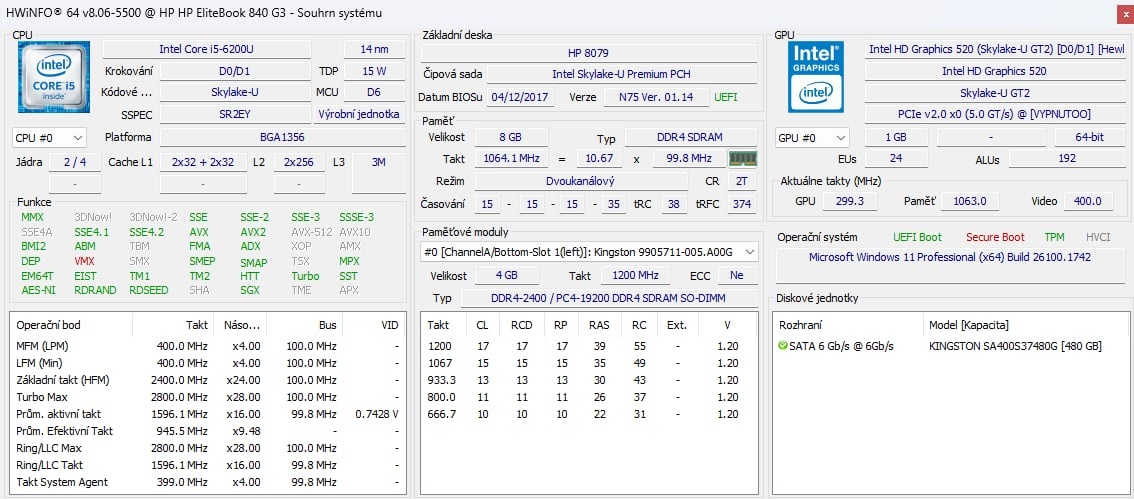
Task: Click the tRFC 374 value
Action: [x=742, y=205]
